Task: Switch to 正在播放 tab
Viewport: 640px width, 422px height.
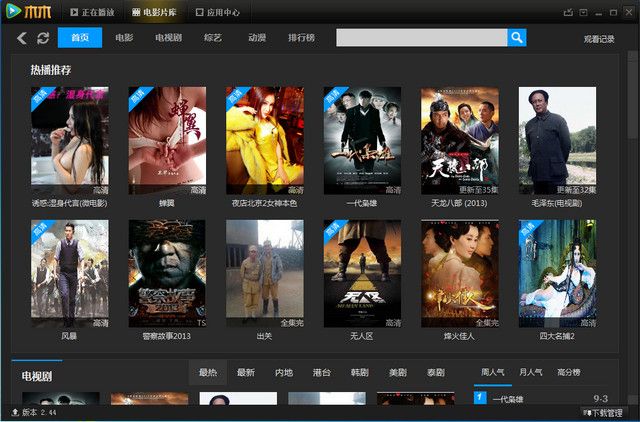Action: point(92,12)
